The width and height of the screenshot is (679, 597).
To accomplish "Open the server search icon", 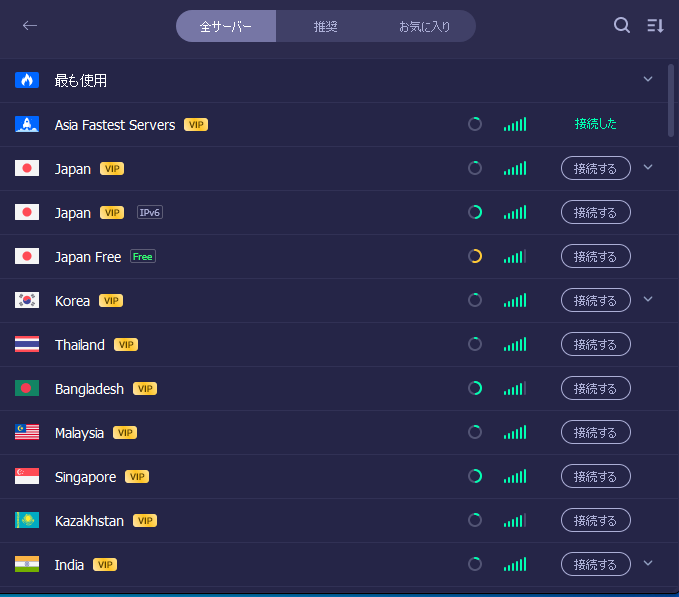I will [622, 26].
